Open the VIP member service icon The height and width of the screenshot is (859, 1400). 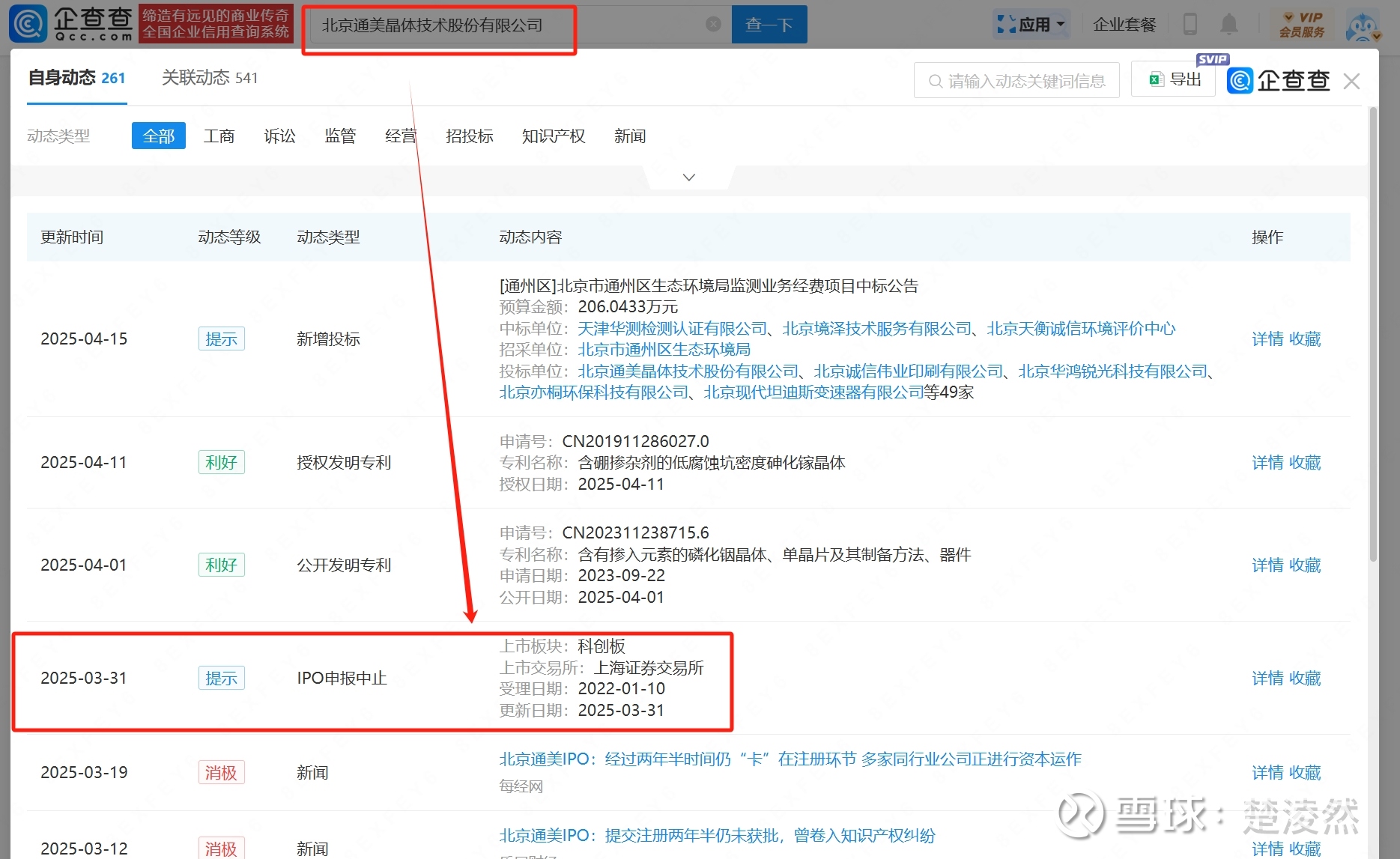[x=1302, y=25]
